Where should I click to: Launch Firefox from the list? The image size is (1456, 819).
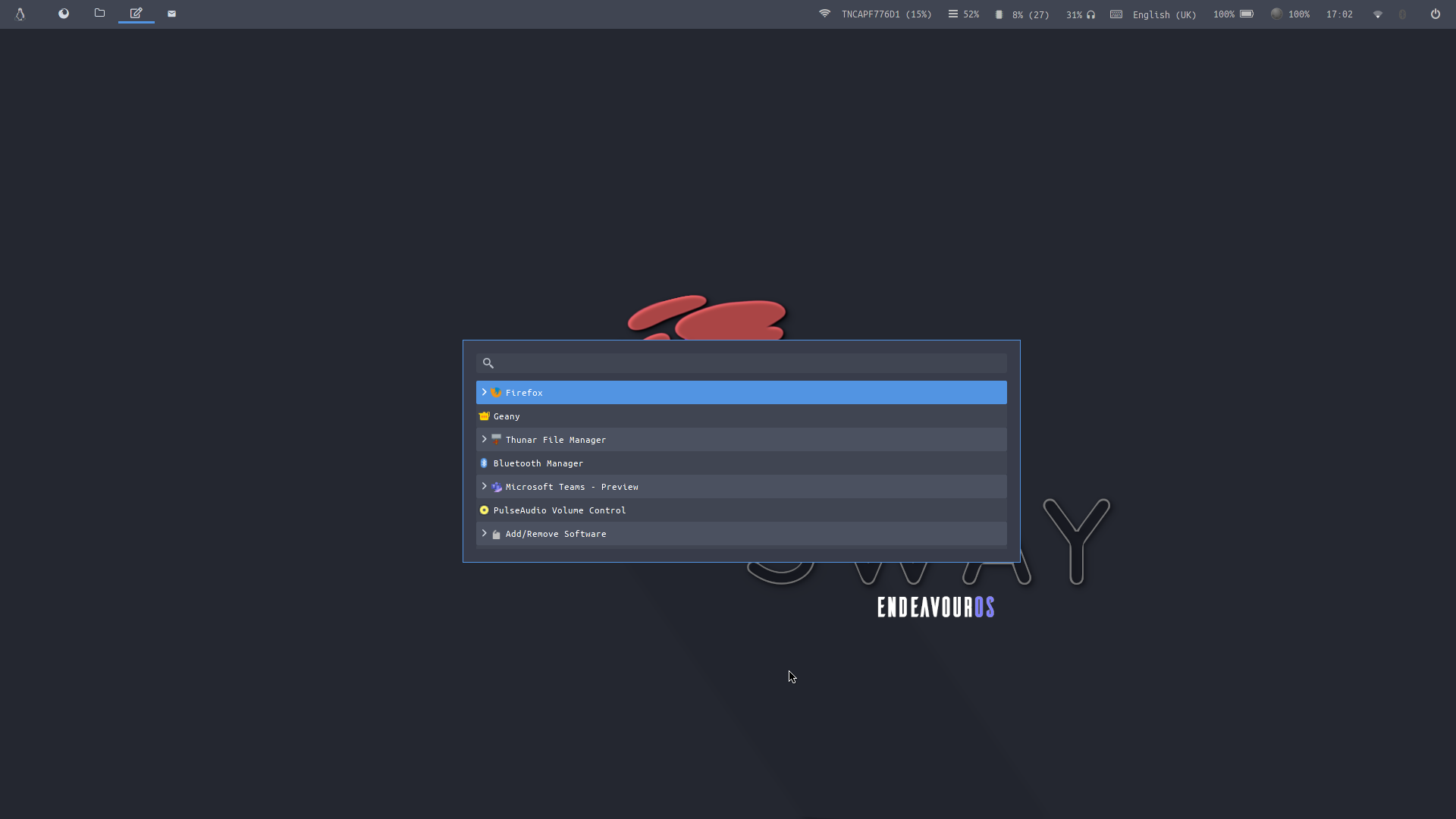click(x=742, y=393)
